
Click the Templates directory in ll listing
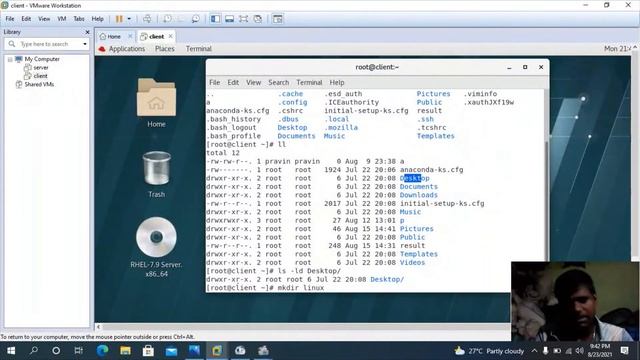point(418,254)
